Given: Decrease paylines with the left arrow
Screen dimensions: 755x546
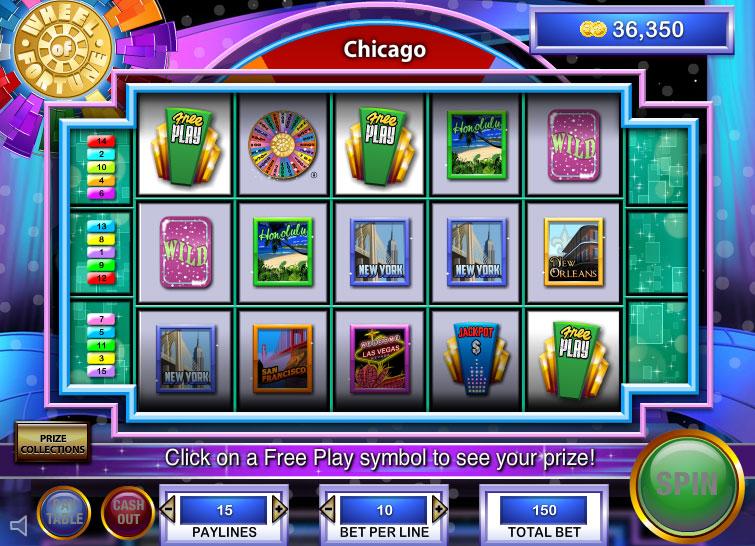Looking at the screenshot, I should [168, 509].
